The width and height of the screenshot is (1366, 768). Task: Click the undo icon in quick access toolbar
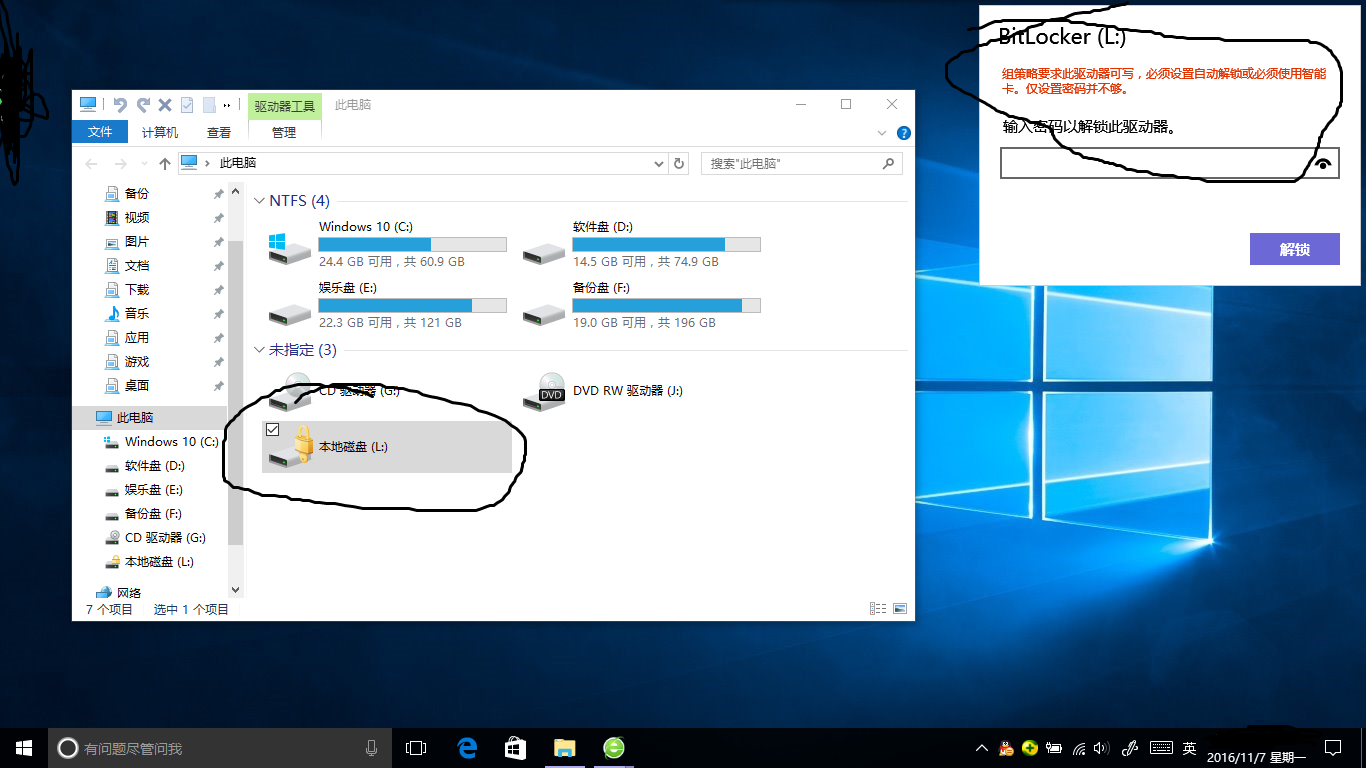click(121, 105)
